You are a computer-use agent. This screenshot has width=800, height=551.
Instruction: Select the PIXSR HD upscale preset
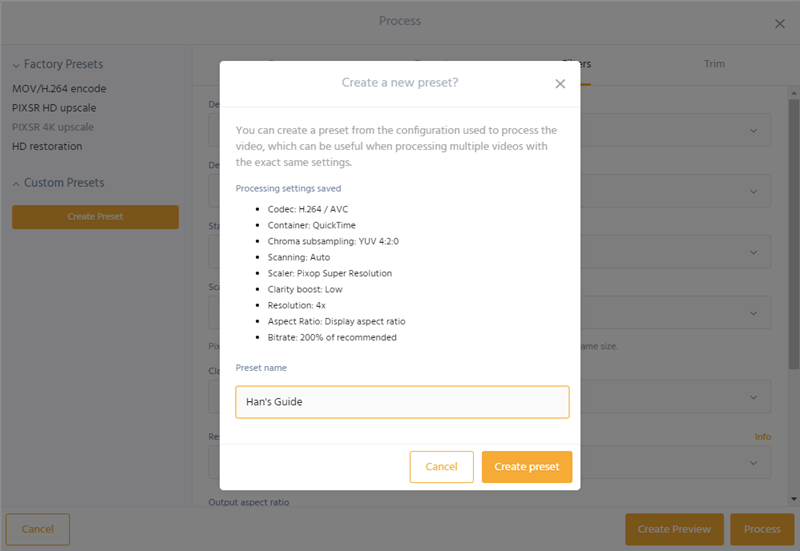pyautogui.click(x=54, y=108)
